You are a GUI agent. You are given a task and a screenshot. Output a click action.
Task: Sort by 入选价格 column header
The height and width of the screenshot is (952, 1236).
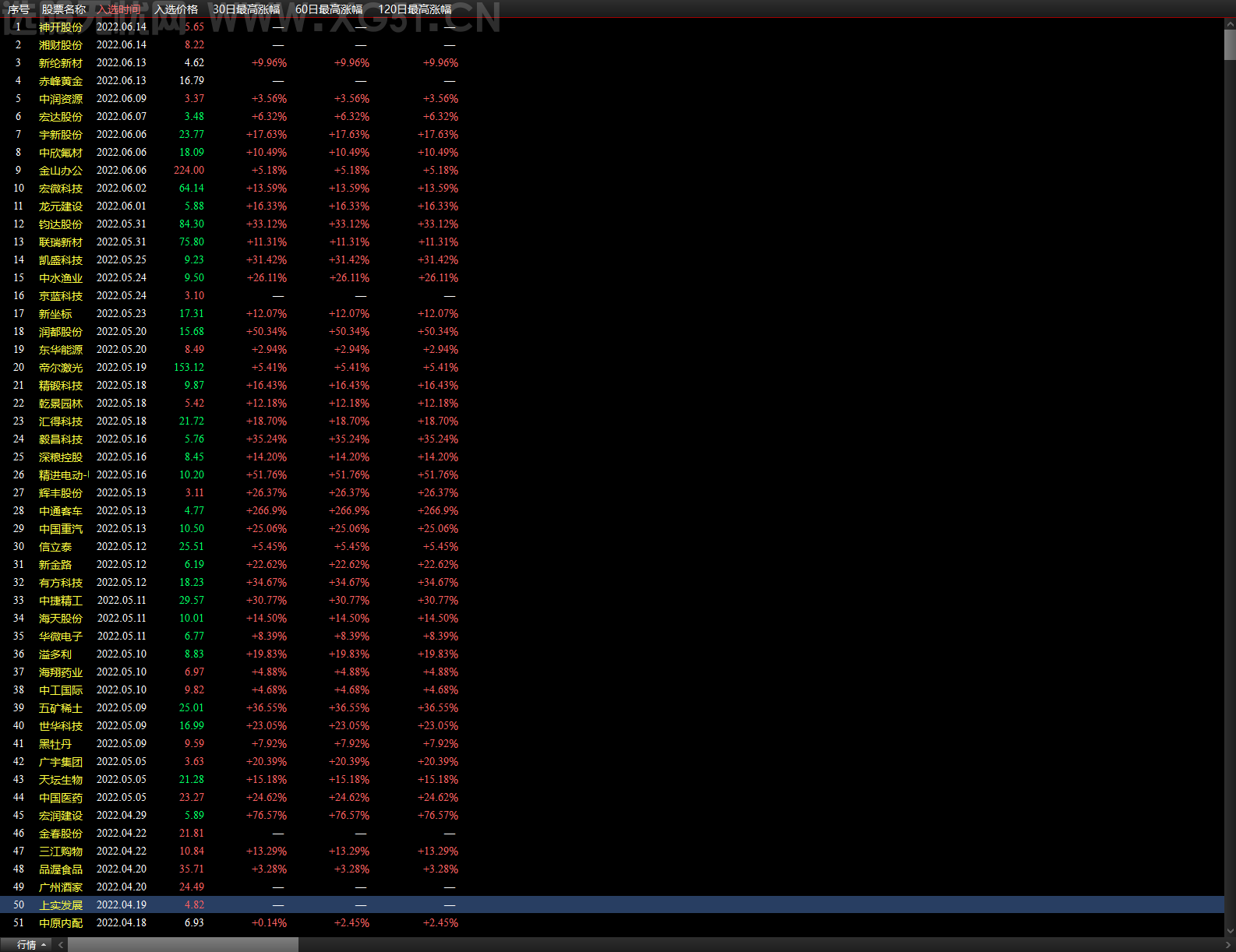(176, 9)
